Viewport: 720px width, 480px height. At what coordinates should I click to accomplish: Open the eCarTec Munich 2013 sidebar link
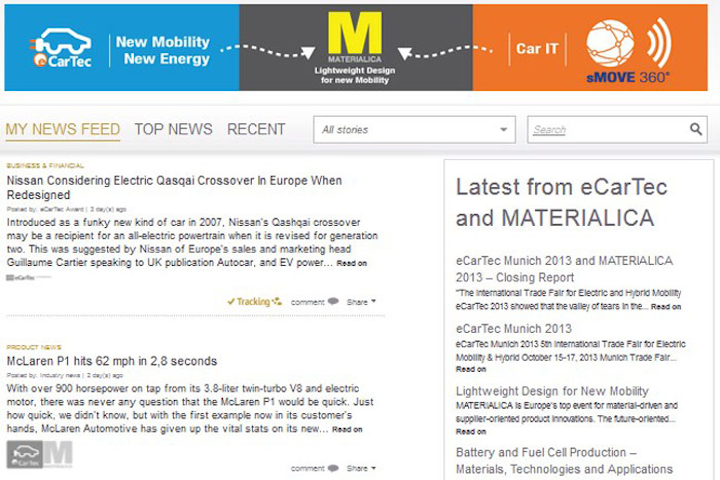tap(513, 328)
